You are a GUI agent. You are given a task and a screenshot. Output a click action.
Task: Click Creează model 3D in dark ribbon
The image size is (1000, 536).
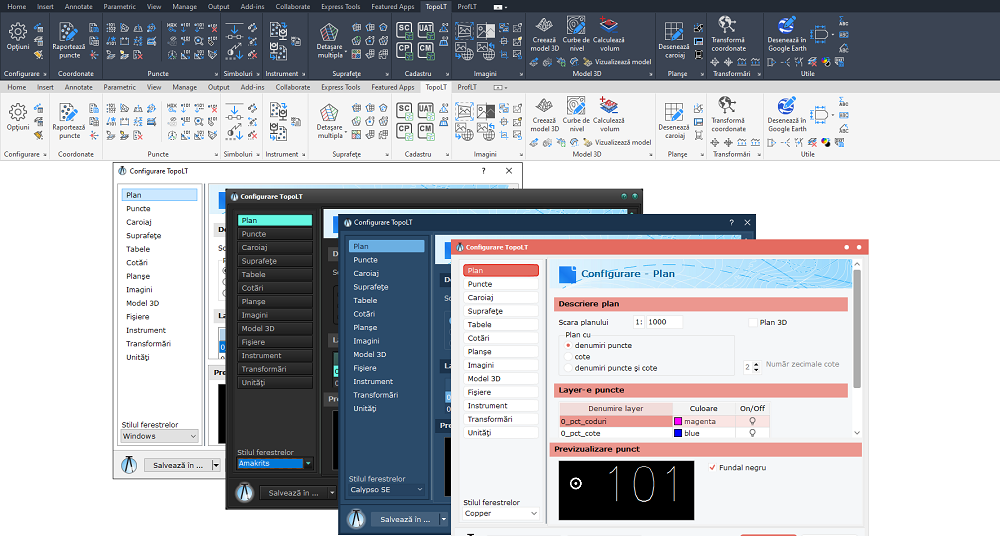pyautogui.click(x=544, y=34)
